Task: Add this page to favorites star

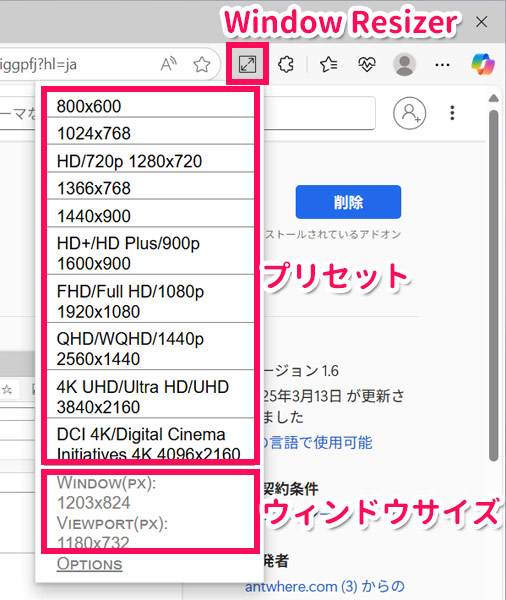Action: [x=202, y=64]
